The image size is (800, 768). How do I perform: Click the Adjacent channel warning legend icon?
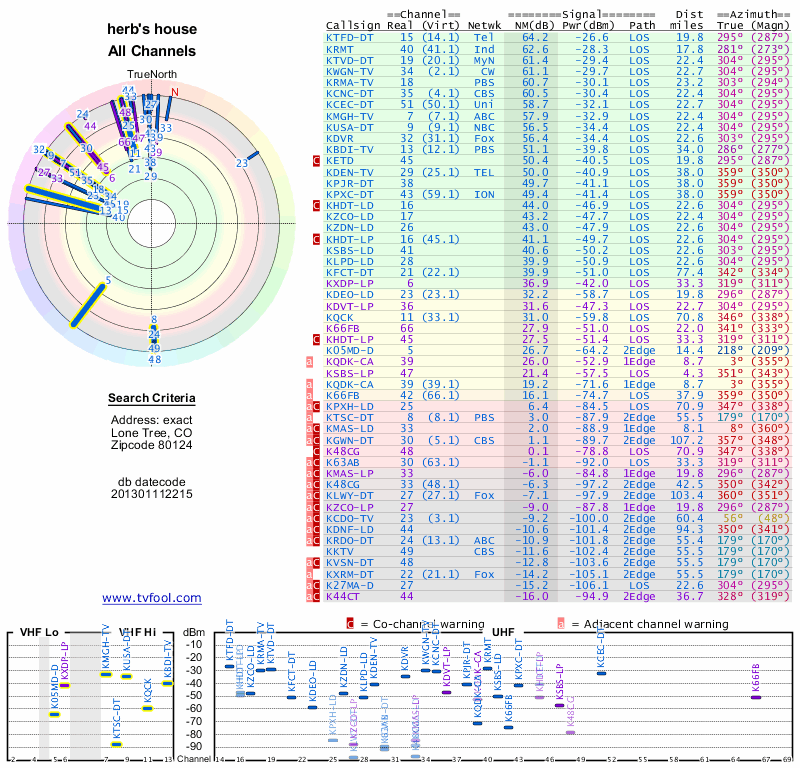click(561, 624)
